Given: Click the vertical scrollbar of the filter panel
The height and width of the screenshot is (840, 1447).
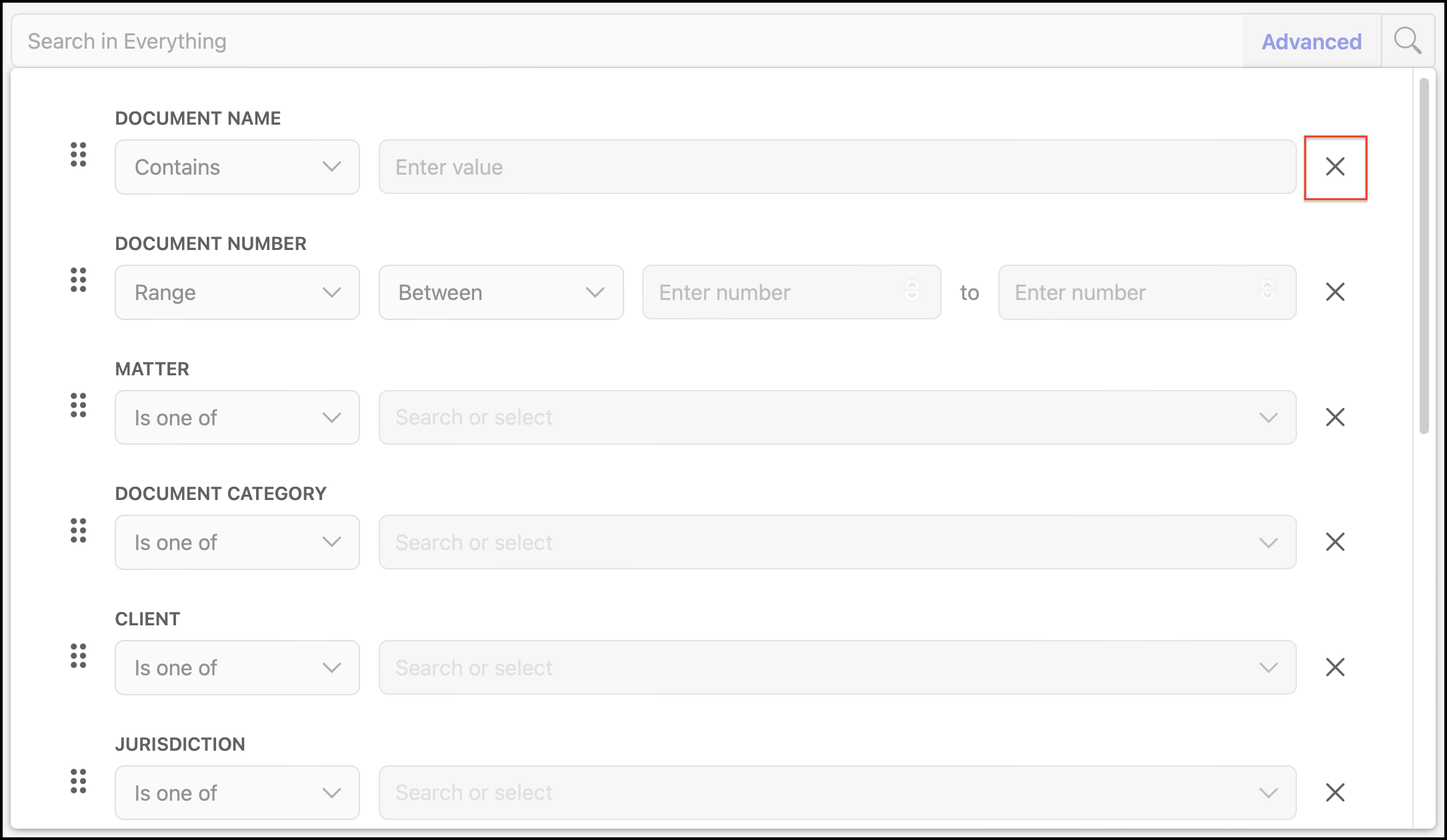Looking at the screenshot, I should 1424,257.
